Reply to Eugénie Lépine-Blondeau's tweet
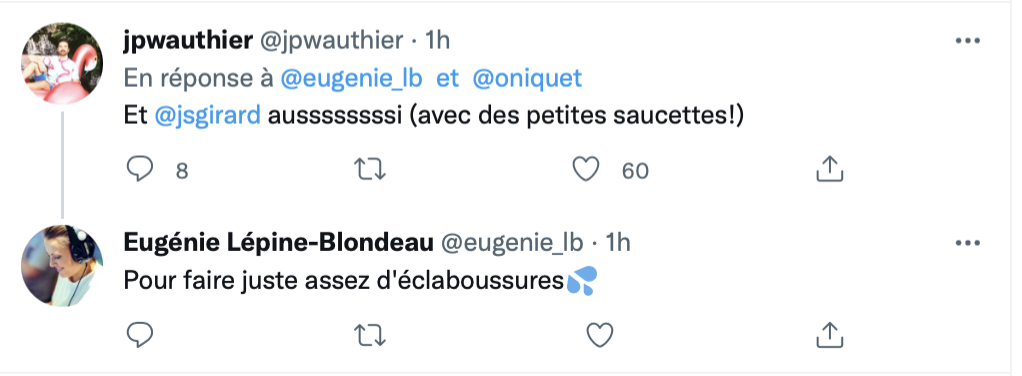The height and width of the screenshot is (376, 1022). (x=139, y=335)
